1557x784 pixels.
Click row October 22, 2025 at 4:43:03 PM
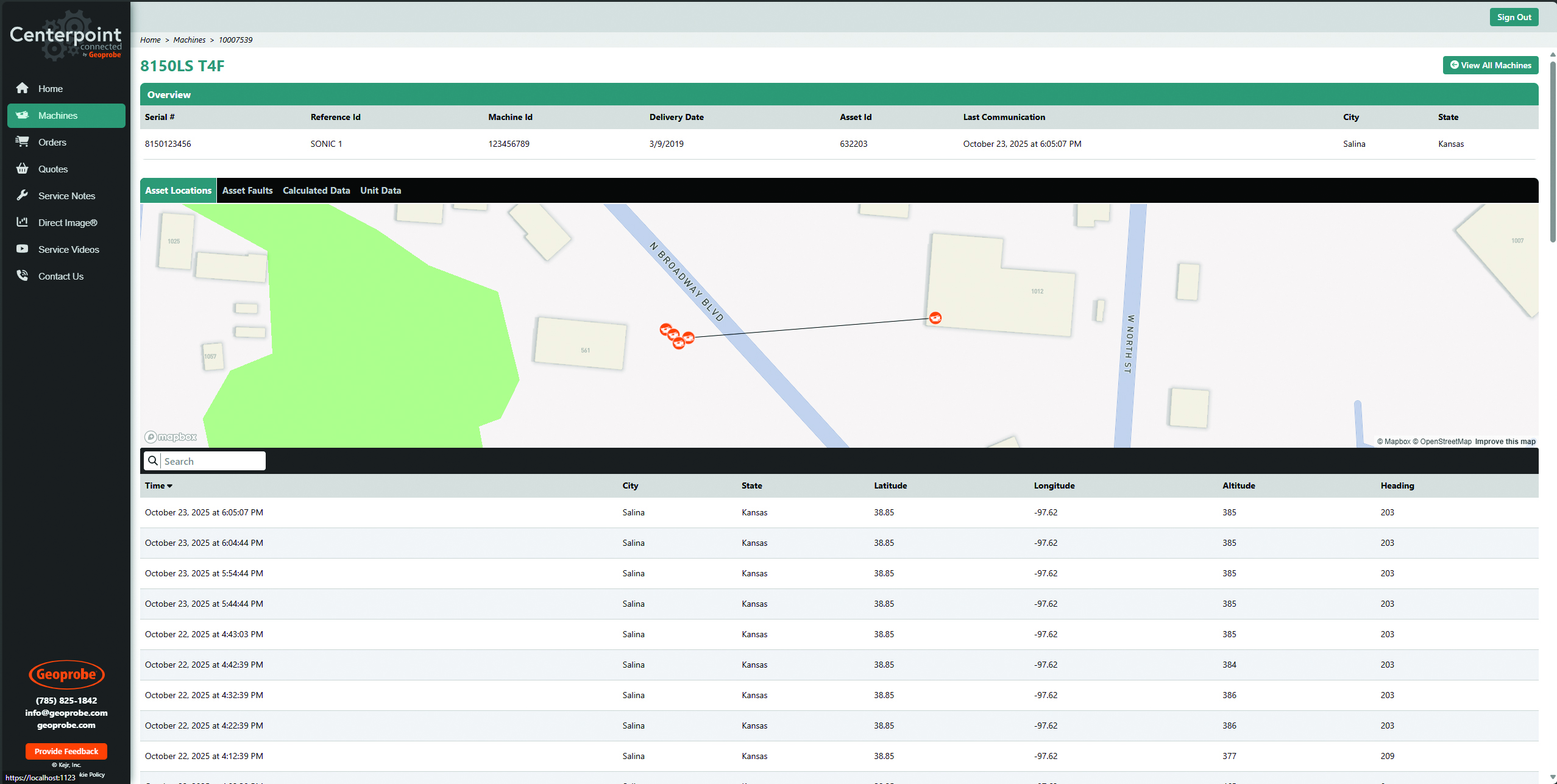pos(839,634)
